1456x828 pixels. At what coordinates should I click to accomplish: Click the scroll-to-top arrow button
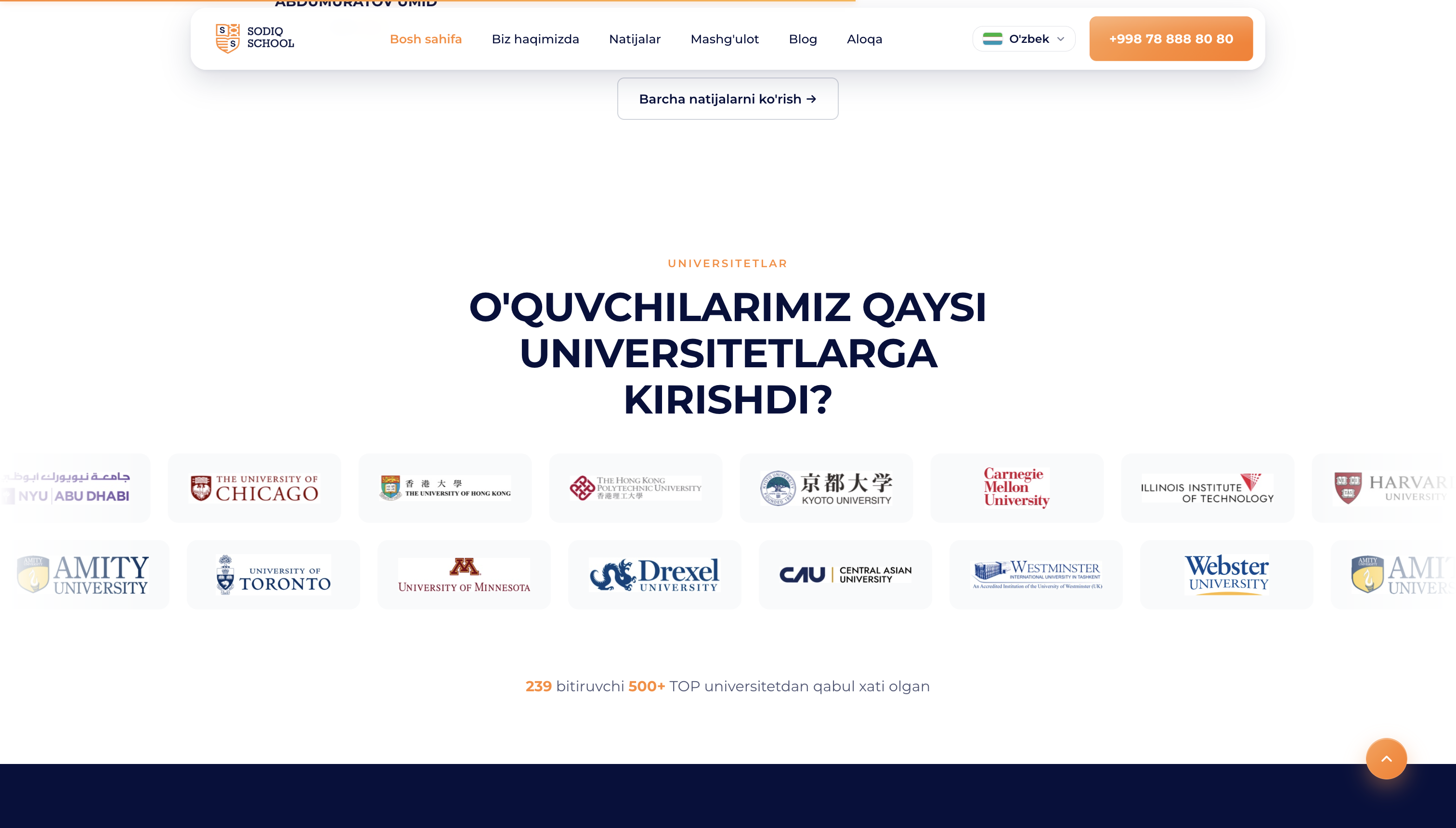point(1386,759)
